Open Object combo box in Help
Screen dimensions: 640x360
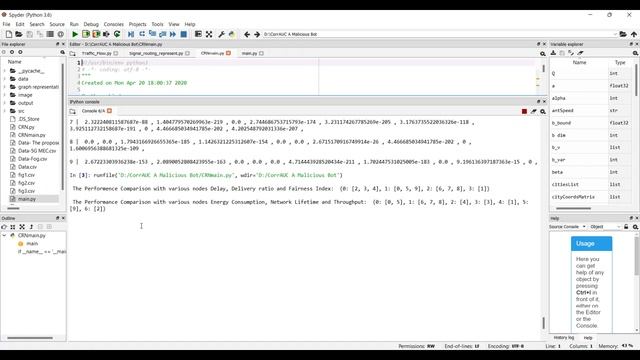pyautogui.click(x=605, y=227)
